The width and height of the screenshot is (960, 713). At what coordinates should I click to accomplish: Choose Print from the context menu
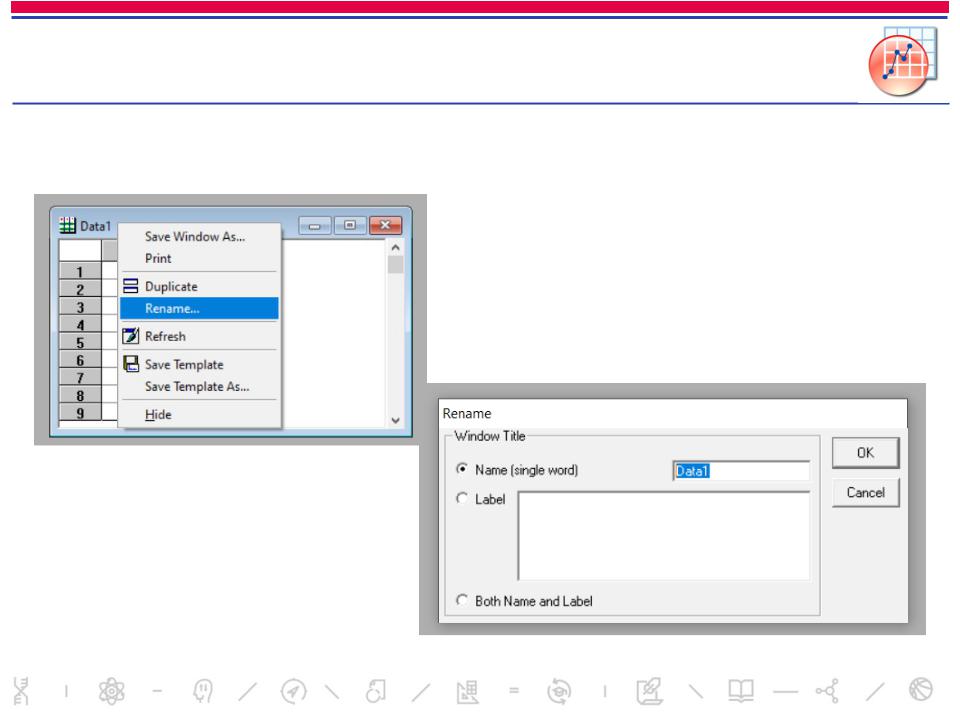point(200,258)
